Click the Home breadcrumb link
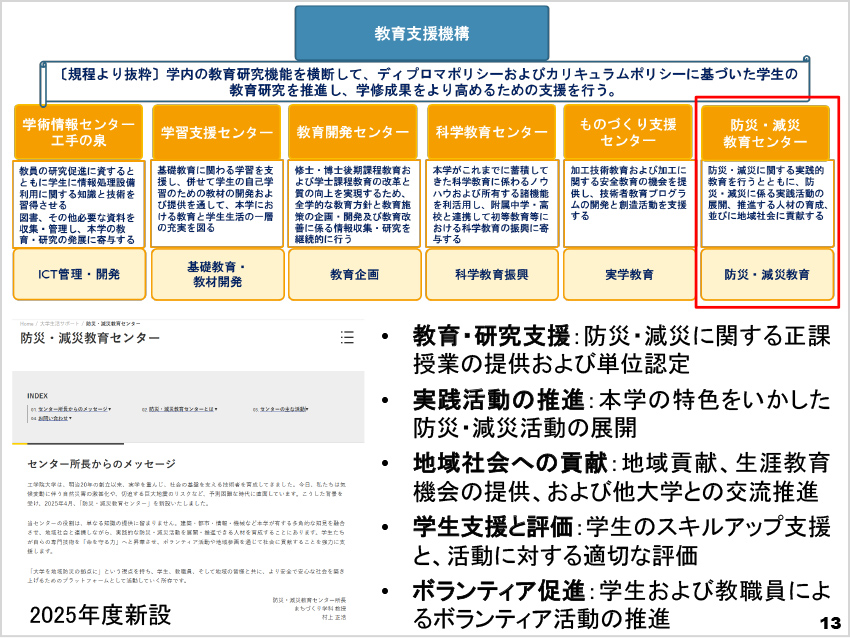The width and height of the screenshot is (850, 638). [26, 324]
